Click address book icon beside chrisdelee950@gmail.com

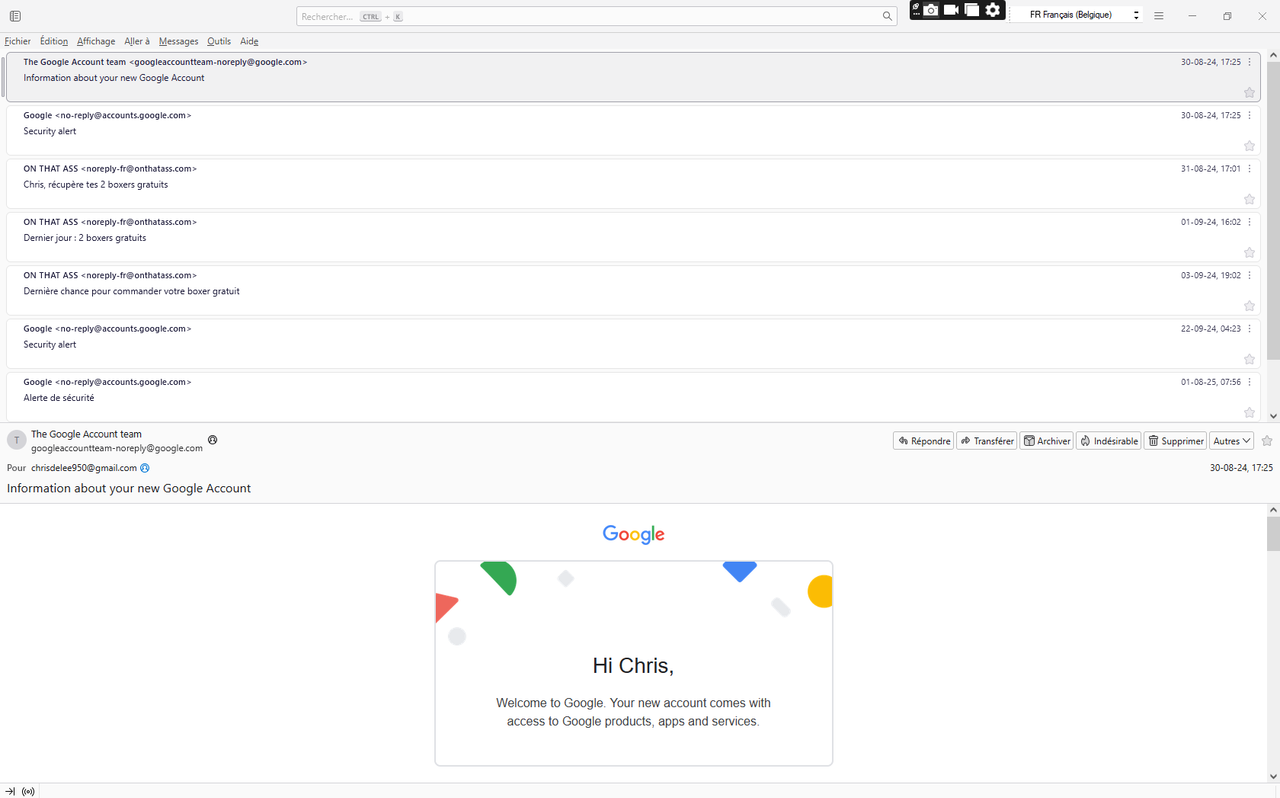coord(145,468)
